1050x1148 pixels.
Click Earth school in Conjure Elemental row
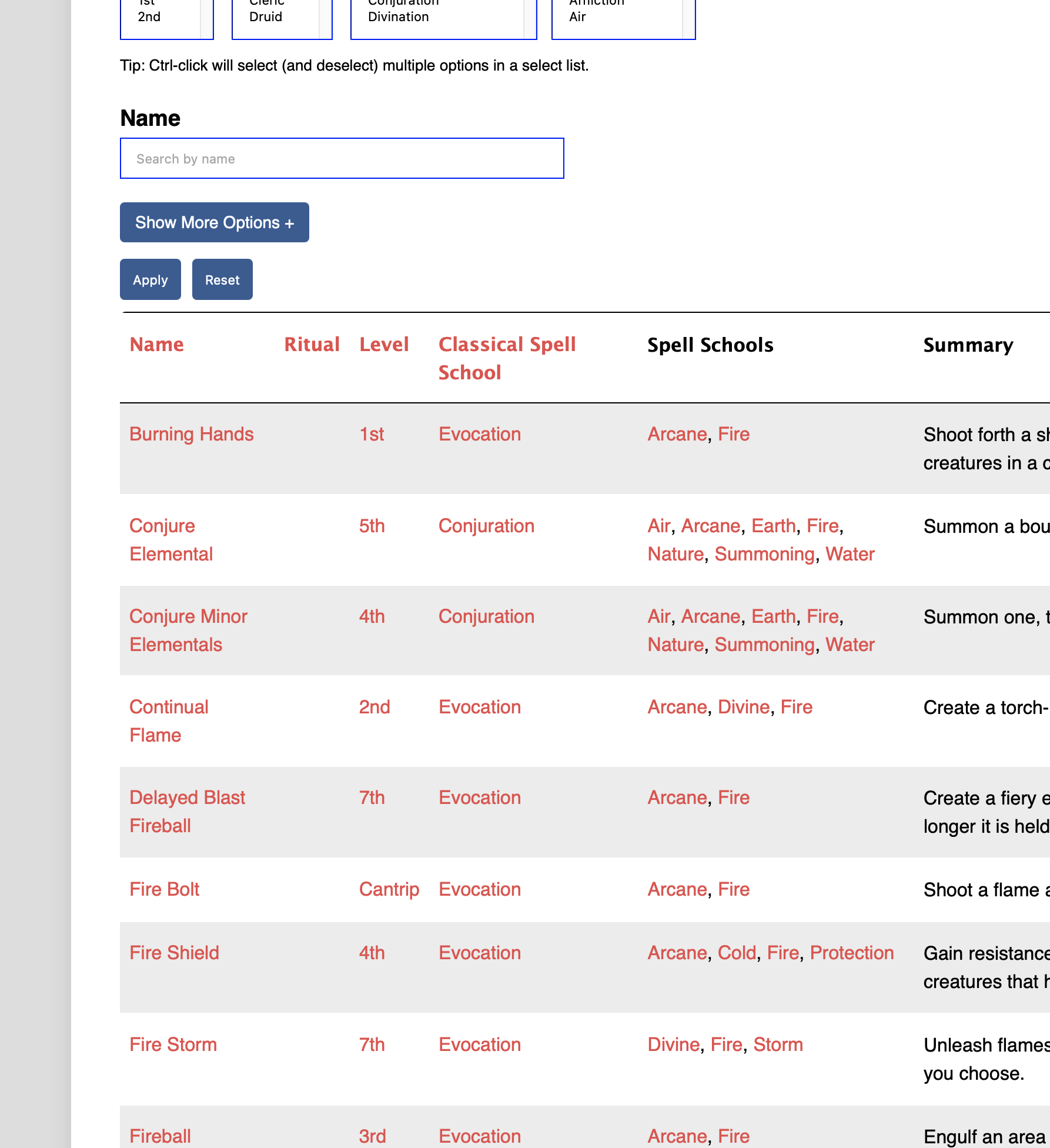tap(774, 526)
